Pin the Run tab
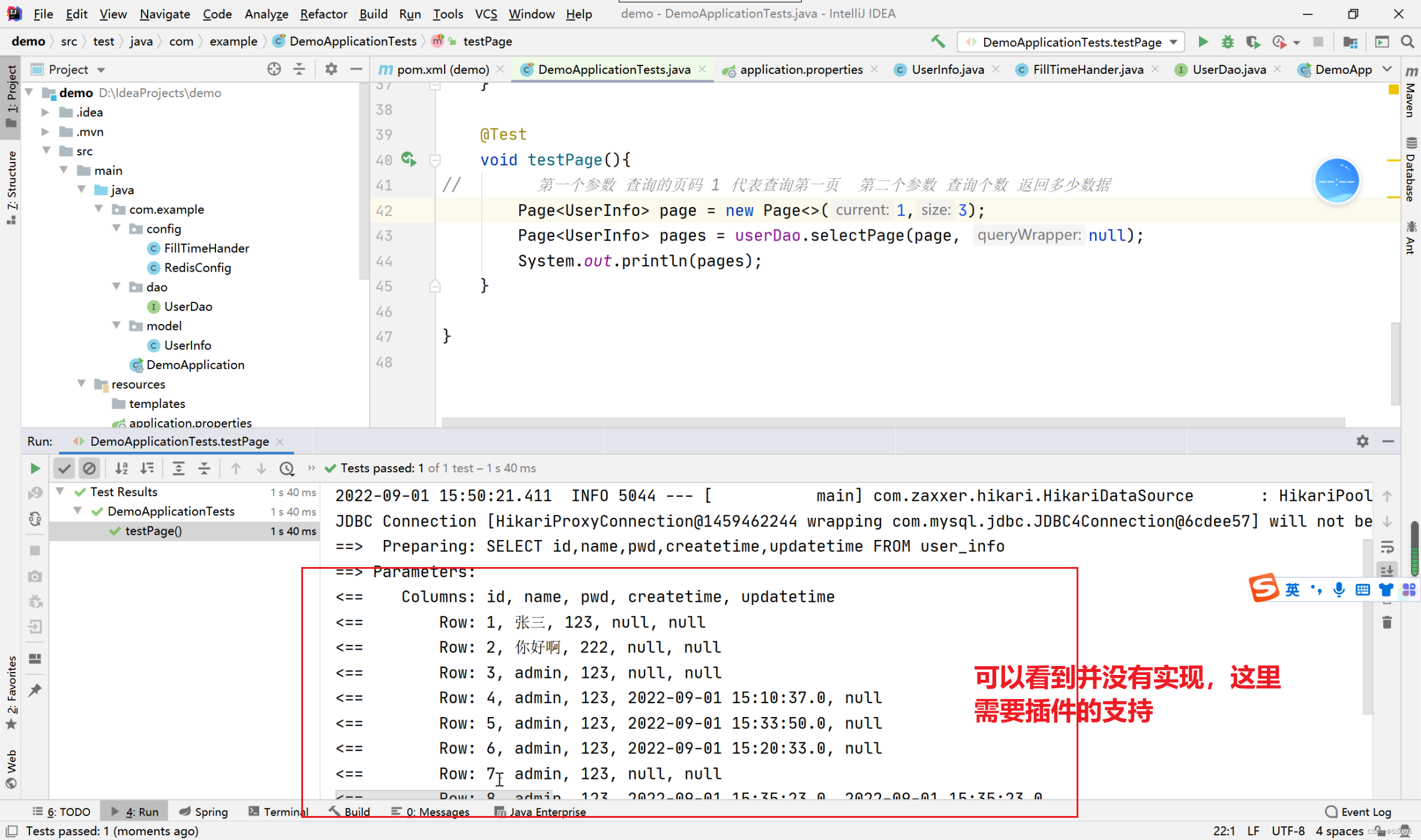 35,690
